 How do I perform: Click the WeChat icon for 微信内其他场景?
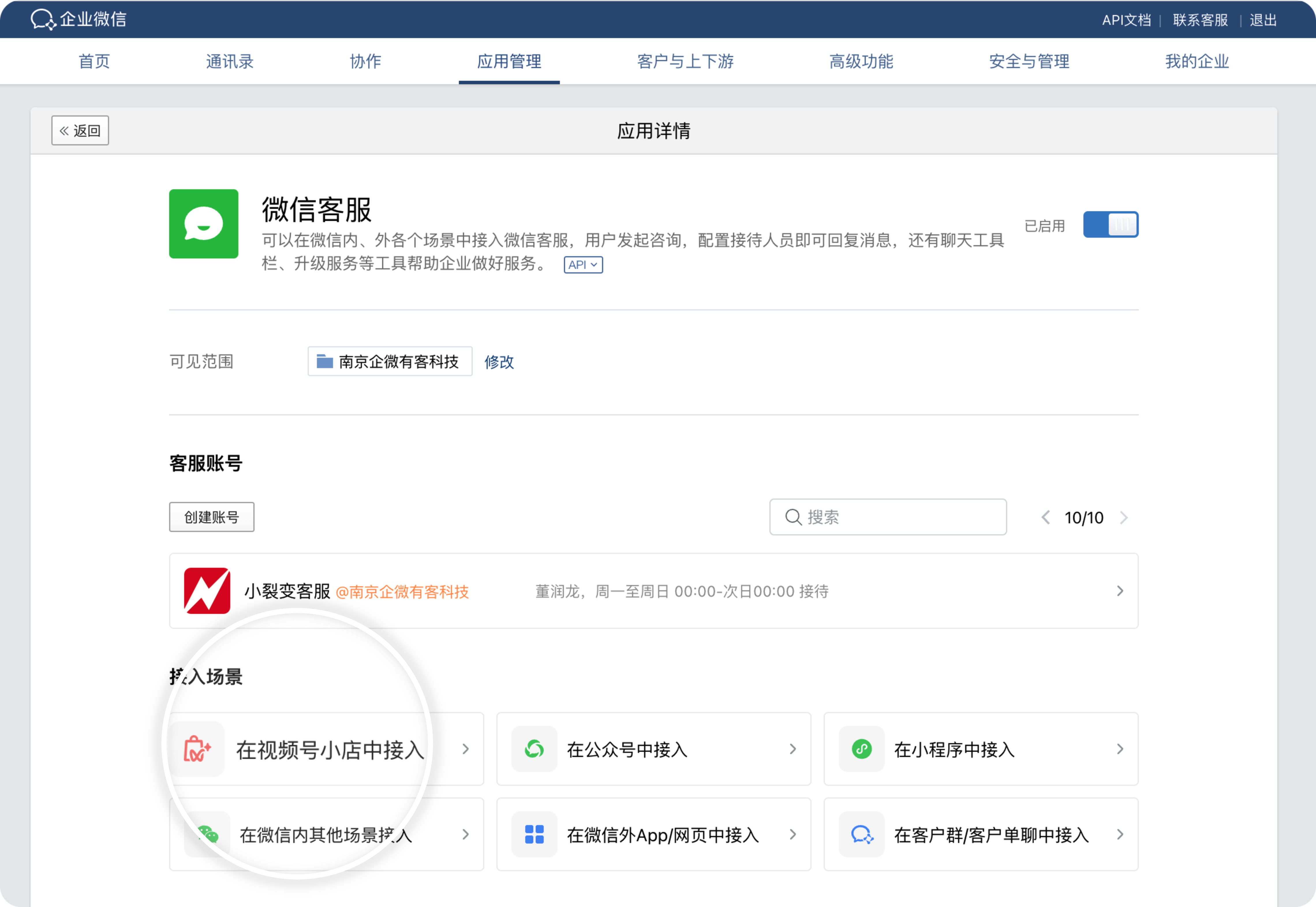click(208, 834)
